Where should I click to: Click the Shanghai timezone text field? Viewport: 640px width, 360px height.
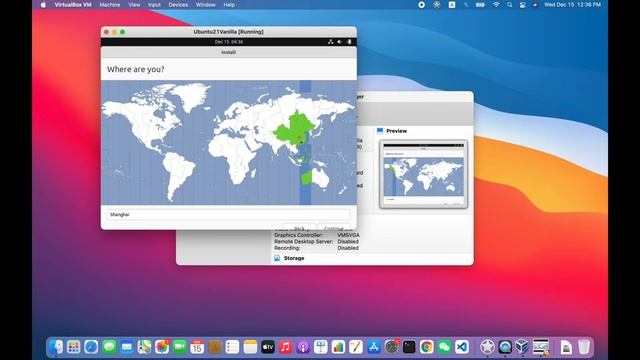point(229,214)
